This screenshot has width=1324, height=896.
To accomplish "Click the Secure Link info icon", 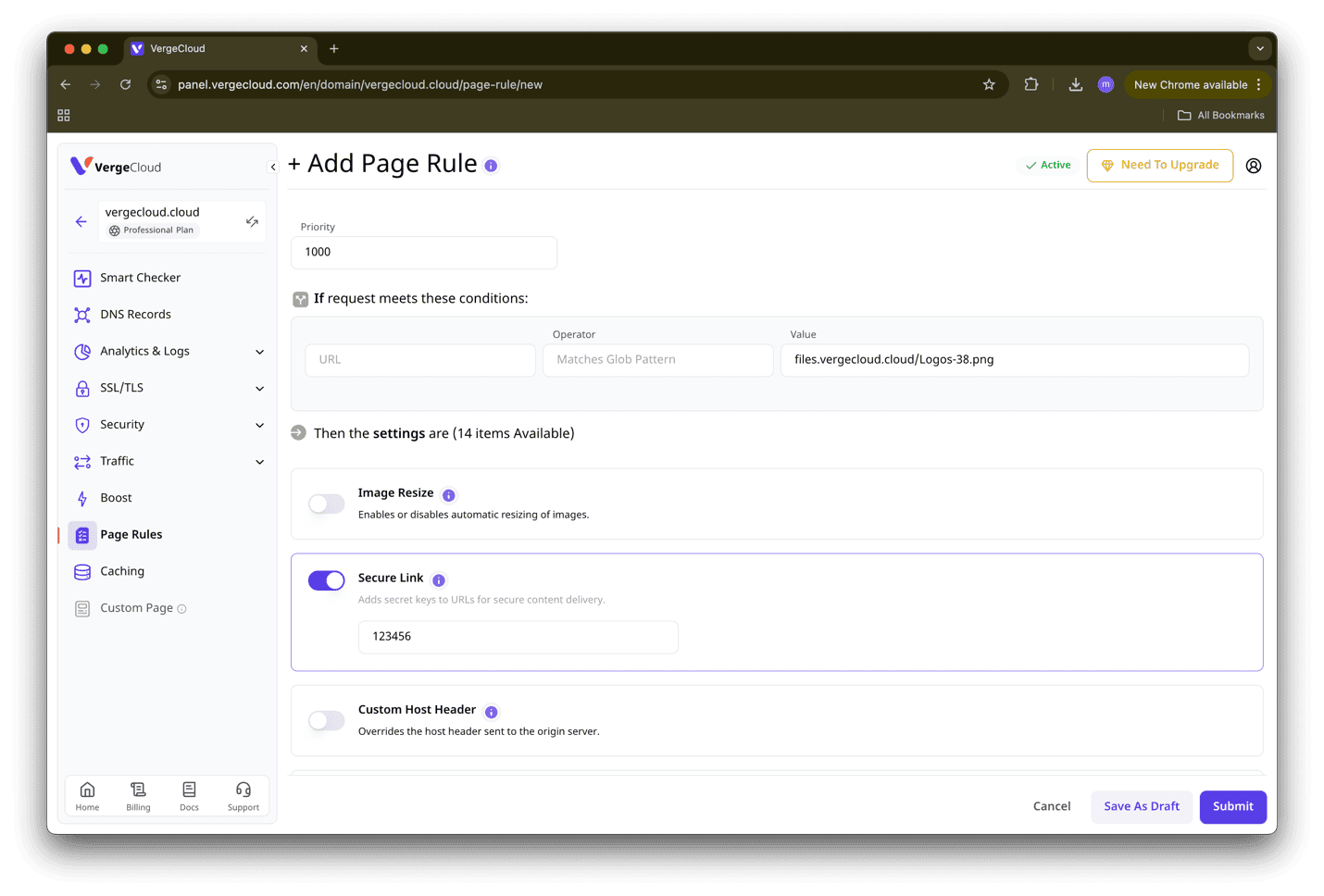I will pyautogui.click(x=439, y=580).
